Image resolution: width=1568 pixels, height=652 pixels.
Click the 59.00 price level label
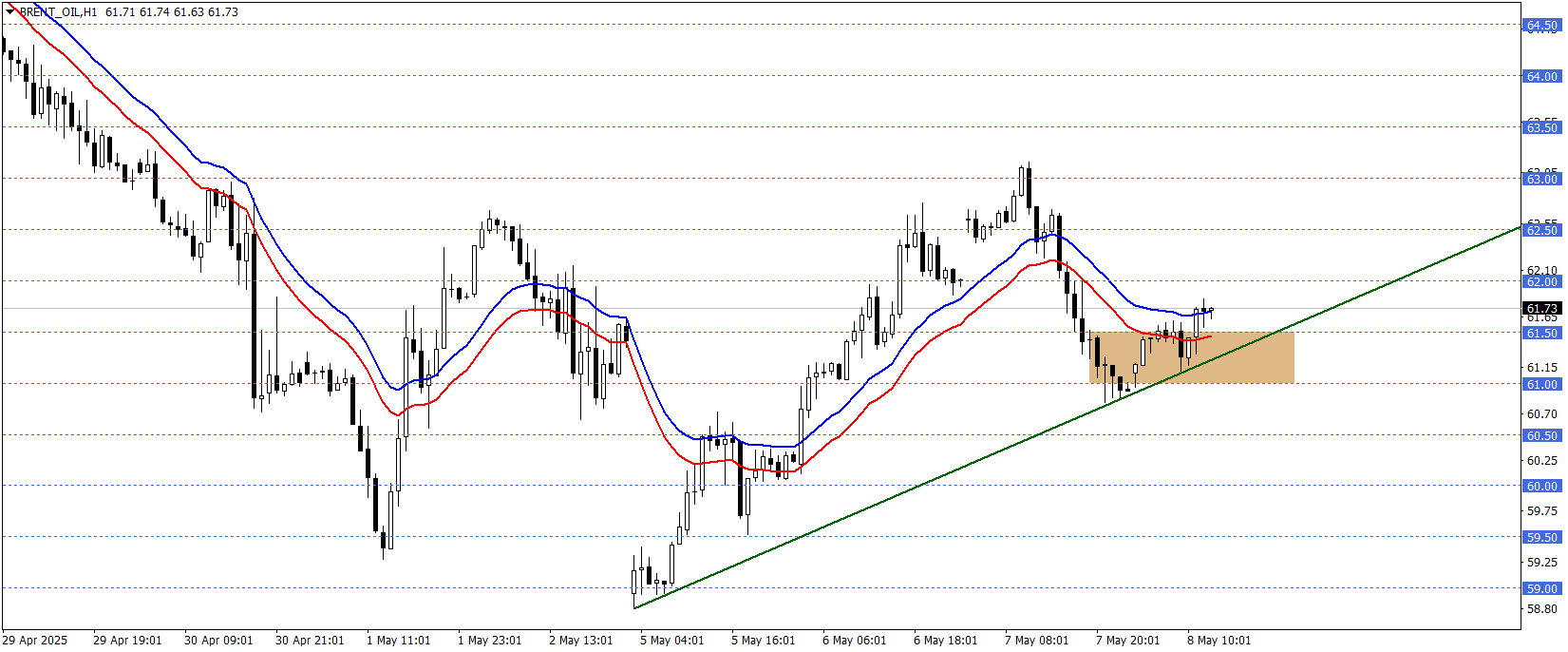point(1542,588)
